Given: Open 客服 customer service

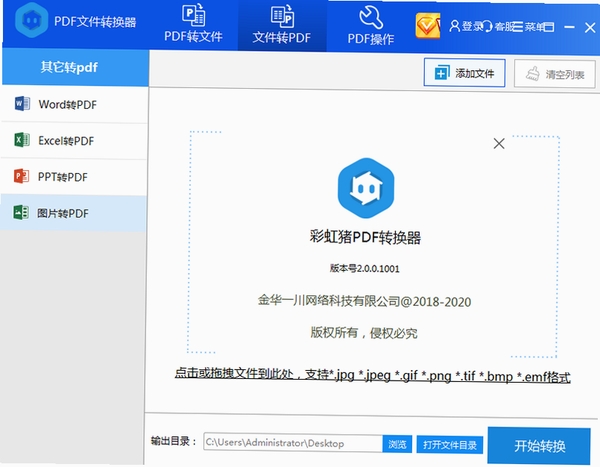Looking at the screenshot, I should click(498, 26).
